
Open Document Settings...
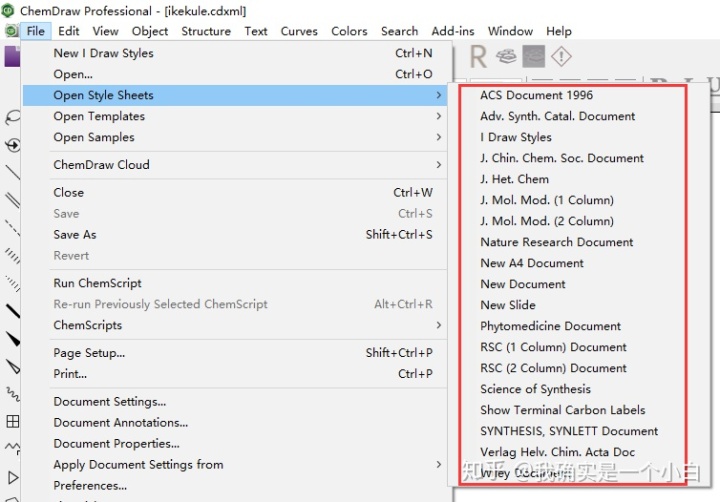(x=235, y=401)
